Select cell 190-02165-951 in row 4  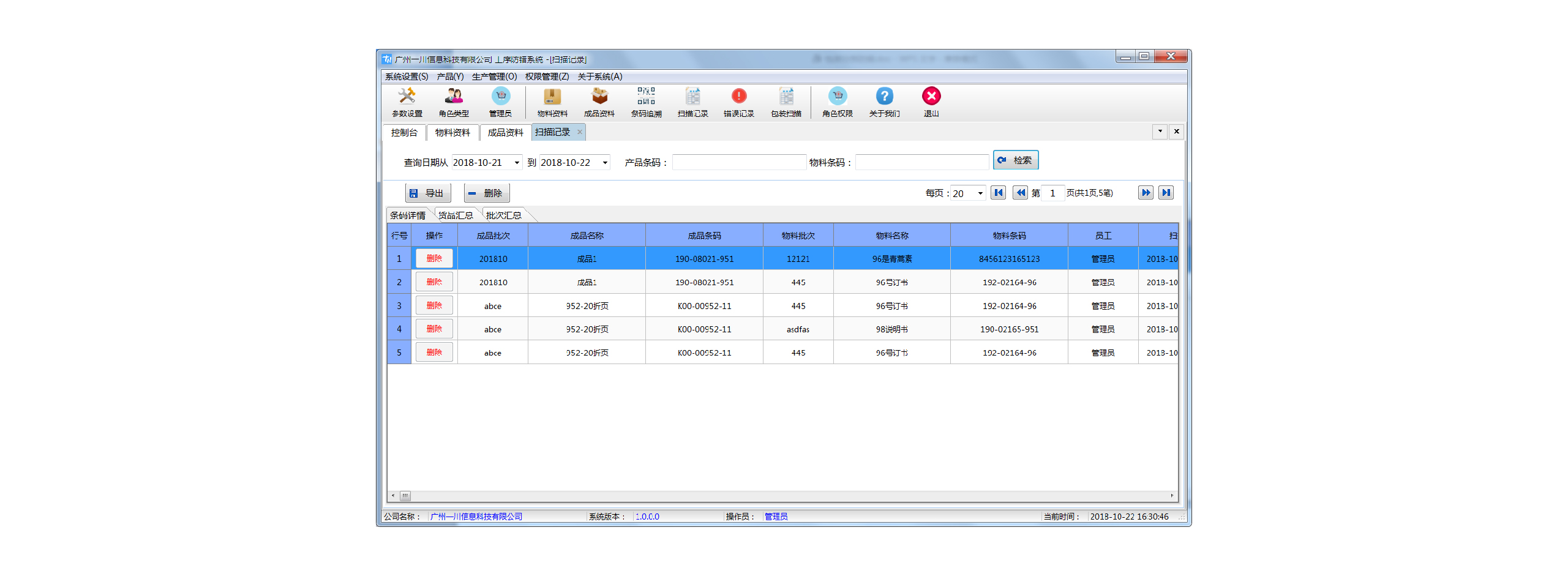point(1009,329)
